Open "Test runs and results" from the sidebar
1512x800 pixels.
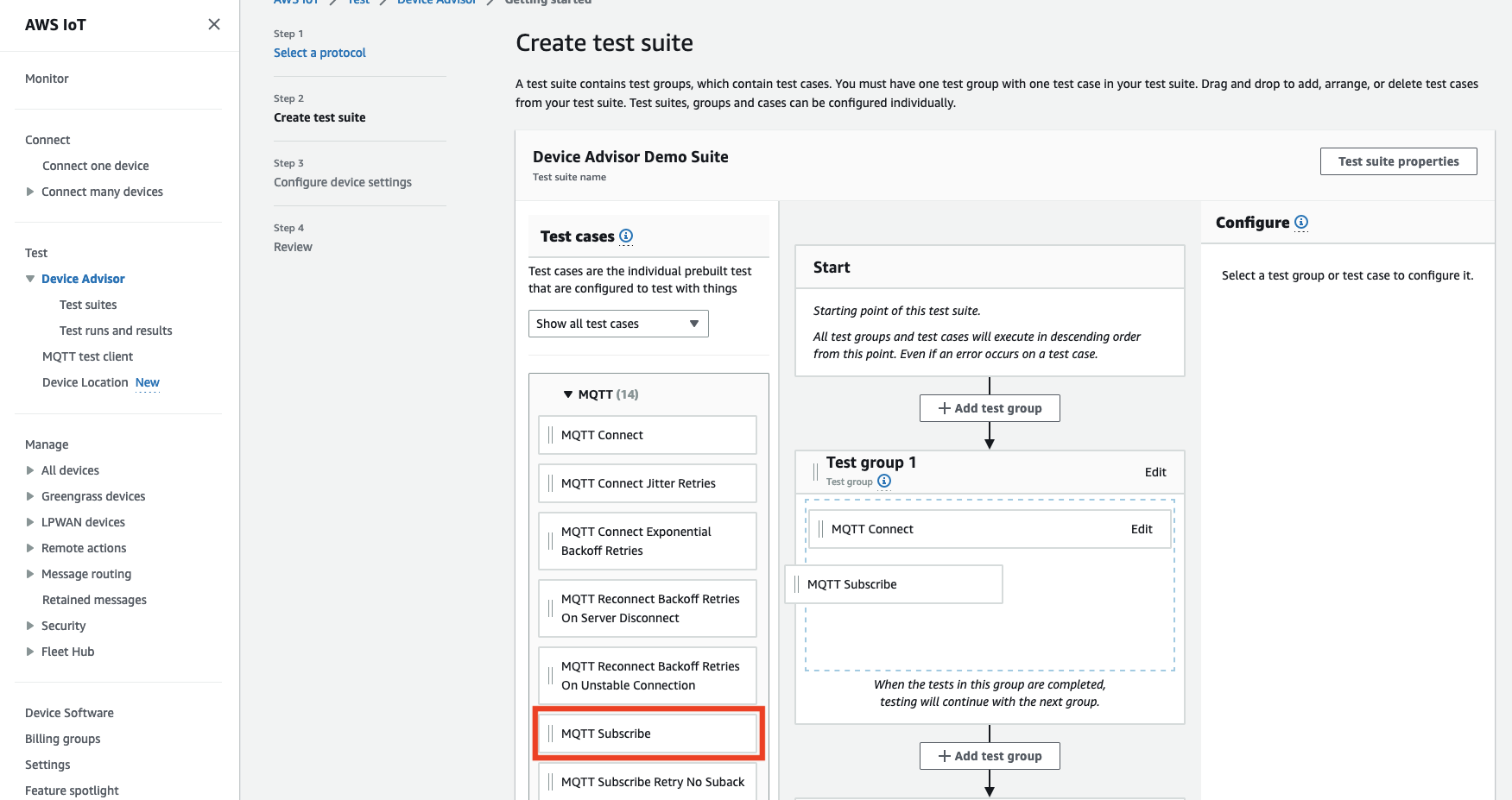tap(115, 330)
